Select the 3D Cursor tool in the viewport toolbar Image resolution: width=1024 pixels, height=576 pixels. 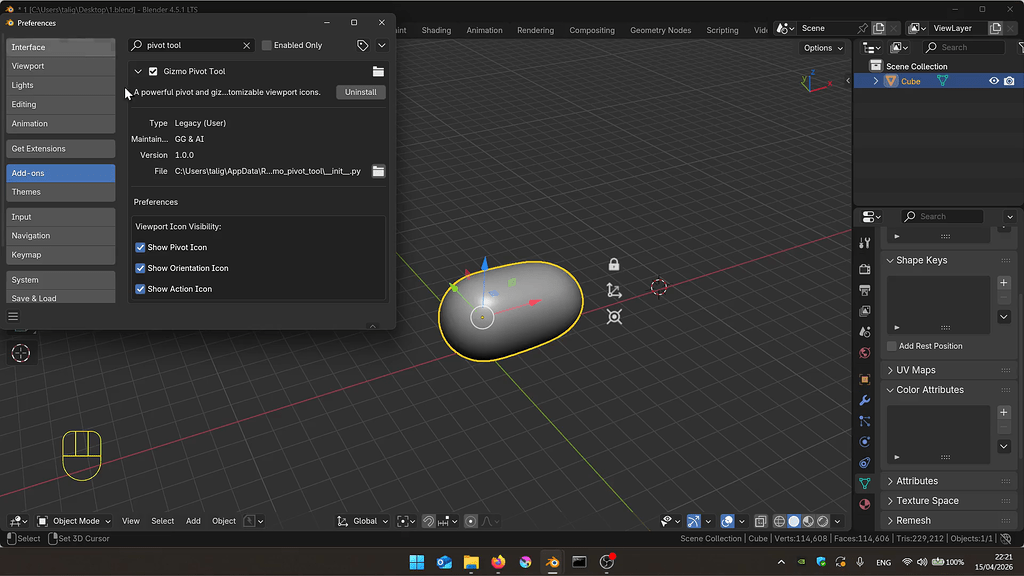[21, 353]
